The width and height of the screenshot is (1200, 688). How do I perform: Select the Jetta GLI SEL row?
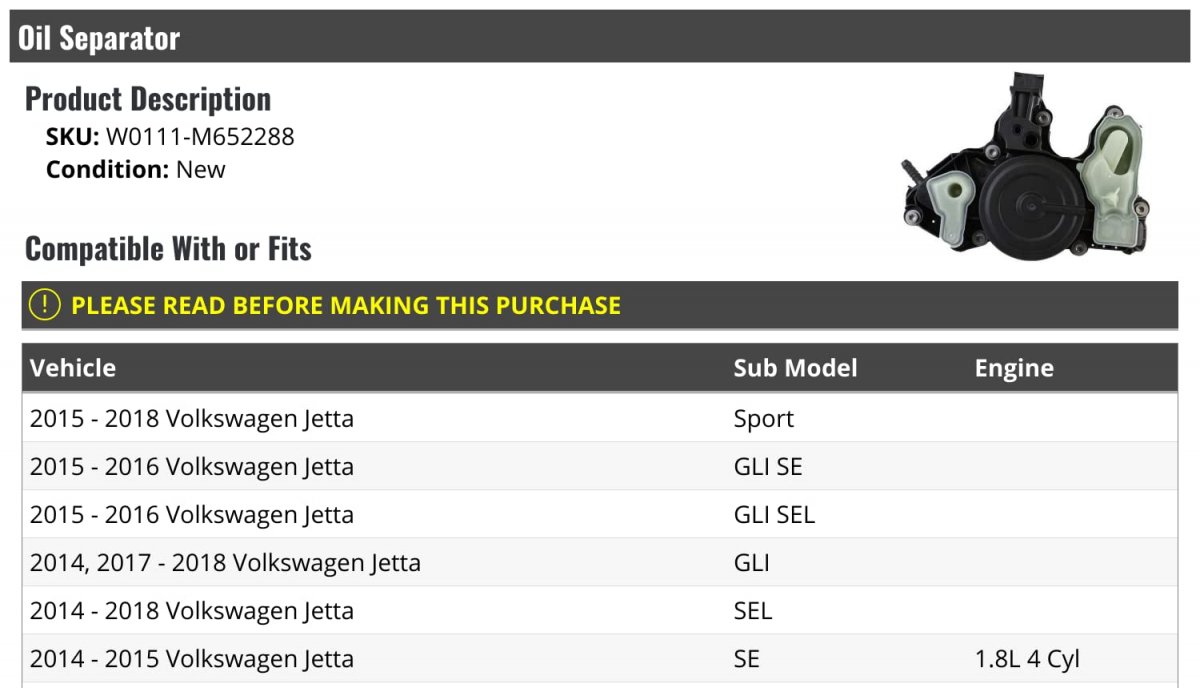tap(600, 514)
